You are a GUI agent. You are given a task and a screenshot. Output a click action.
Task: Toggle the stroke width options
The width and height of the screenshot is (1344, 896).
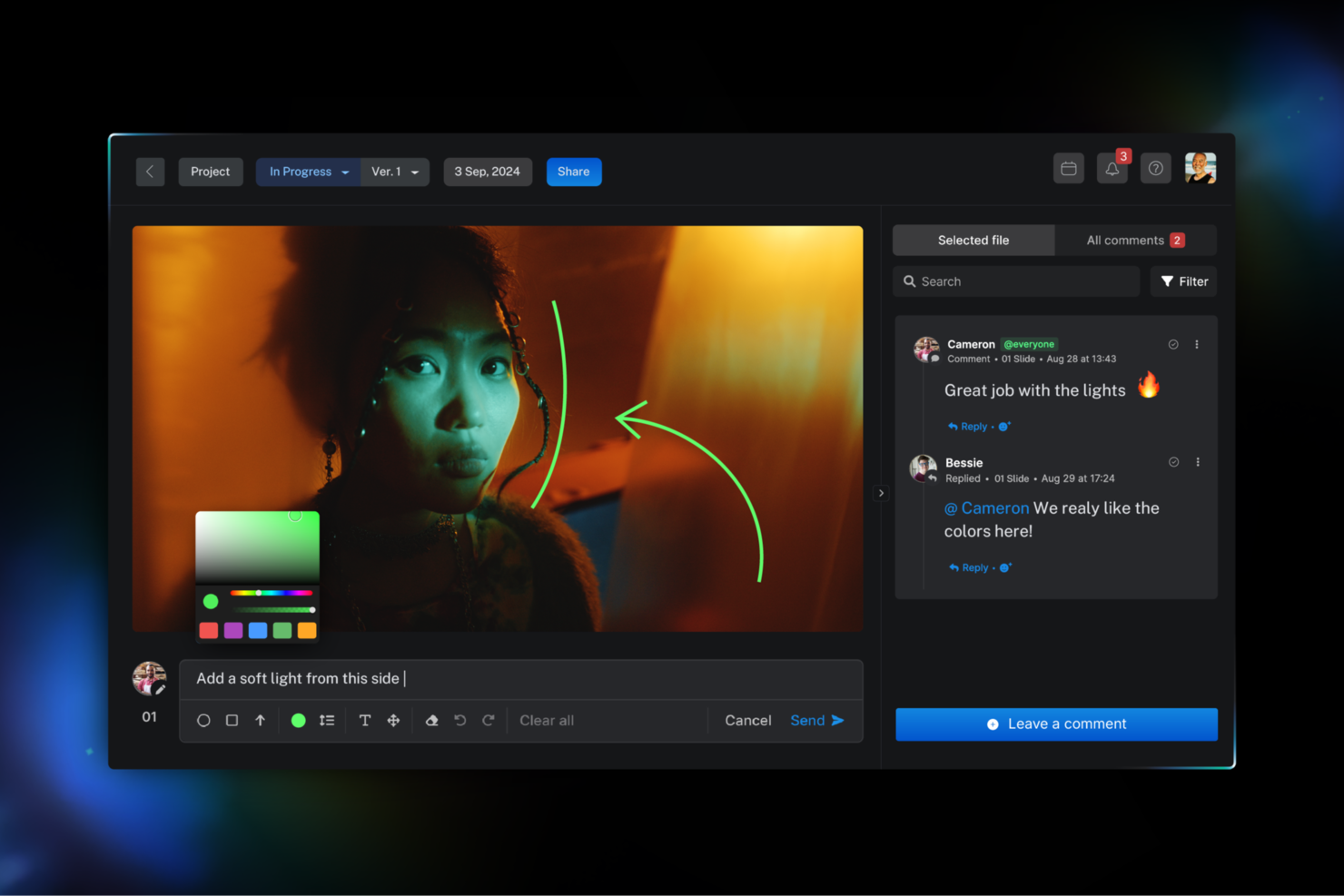[327, 720]
